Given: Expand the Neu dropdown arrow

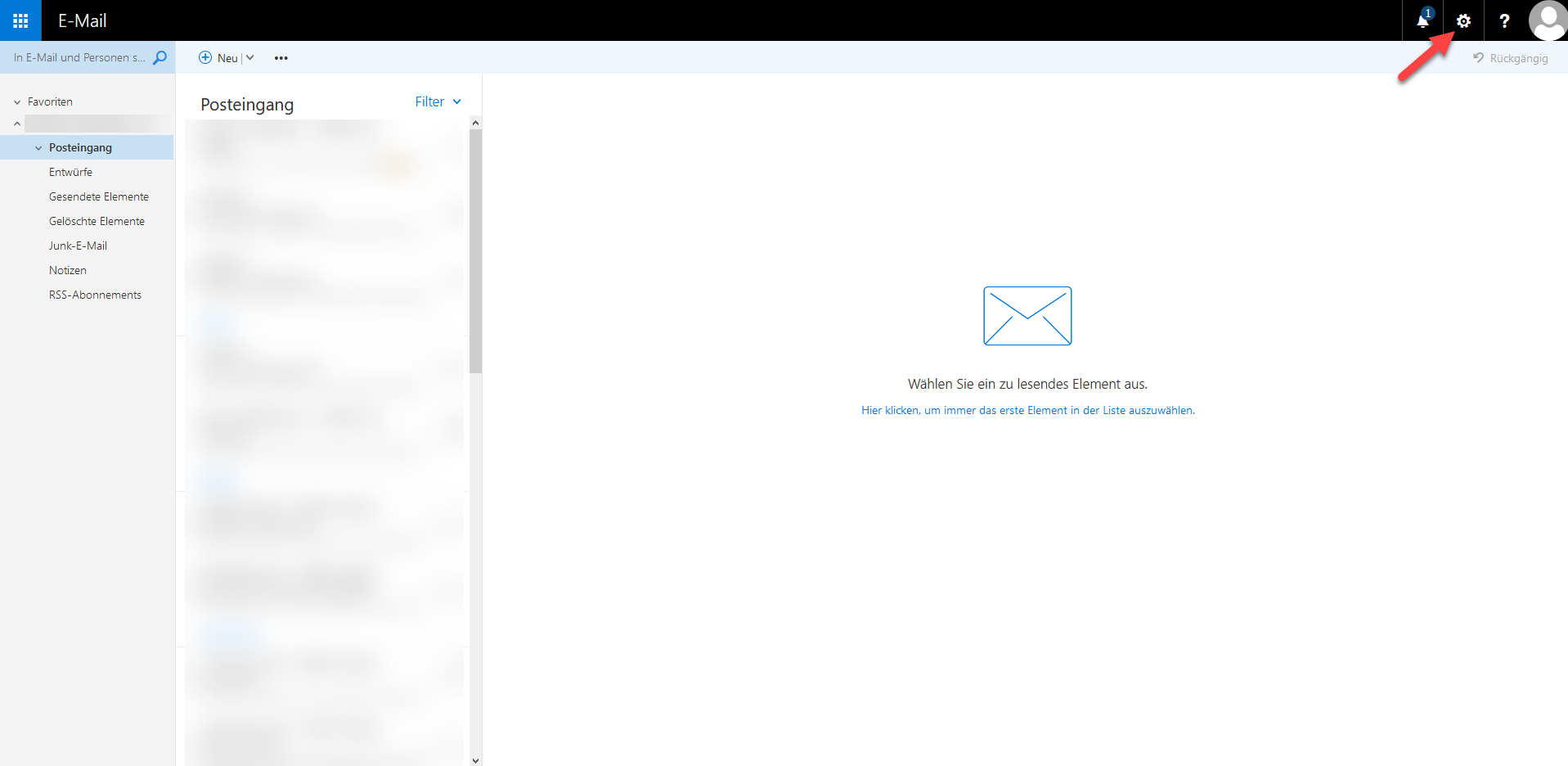Looking at the screenshot, I should [x=250, y=57].
